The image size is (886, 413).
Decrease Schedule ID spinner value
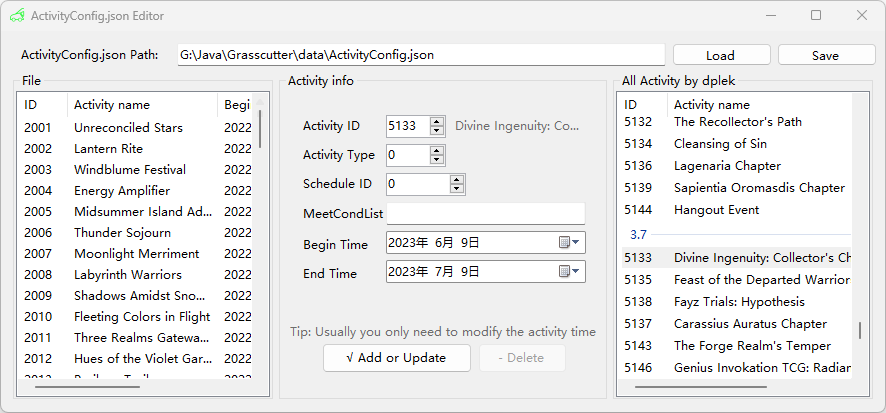tap(457, 189)
